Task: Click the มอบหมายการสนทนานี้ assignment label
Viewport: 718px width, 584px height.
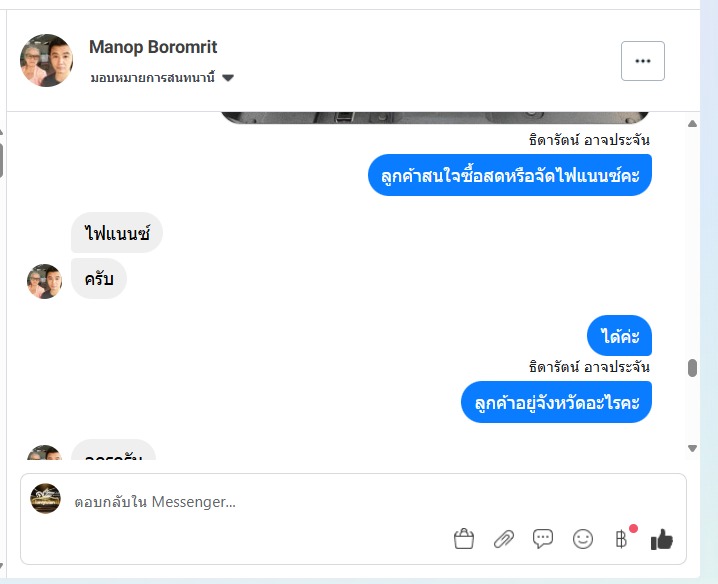Action: 152,78
